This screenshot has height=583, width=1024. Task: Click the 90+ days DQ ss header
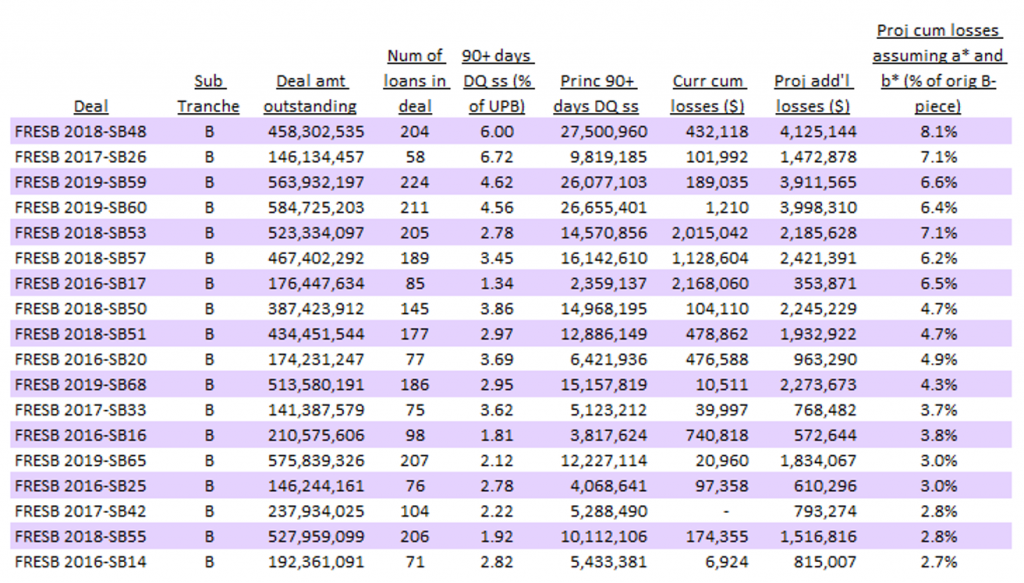coord(497,80)
